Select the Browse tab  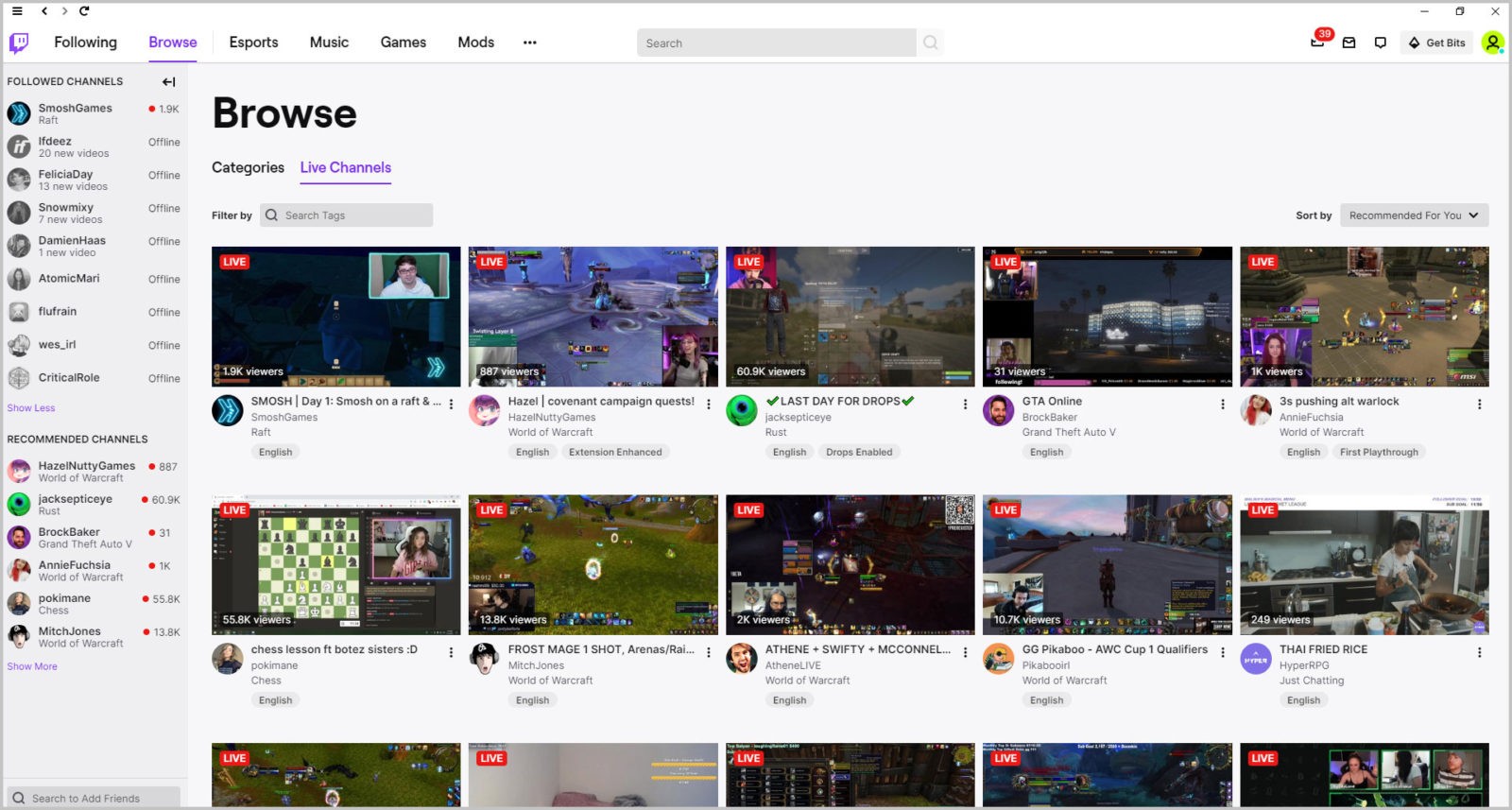[x=173, y=43]
